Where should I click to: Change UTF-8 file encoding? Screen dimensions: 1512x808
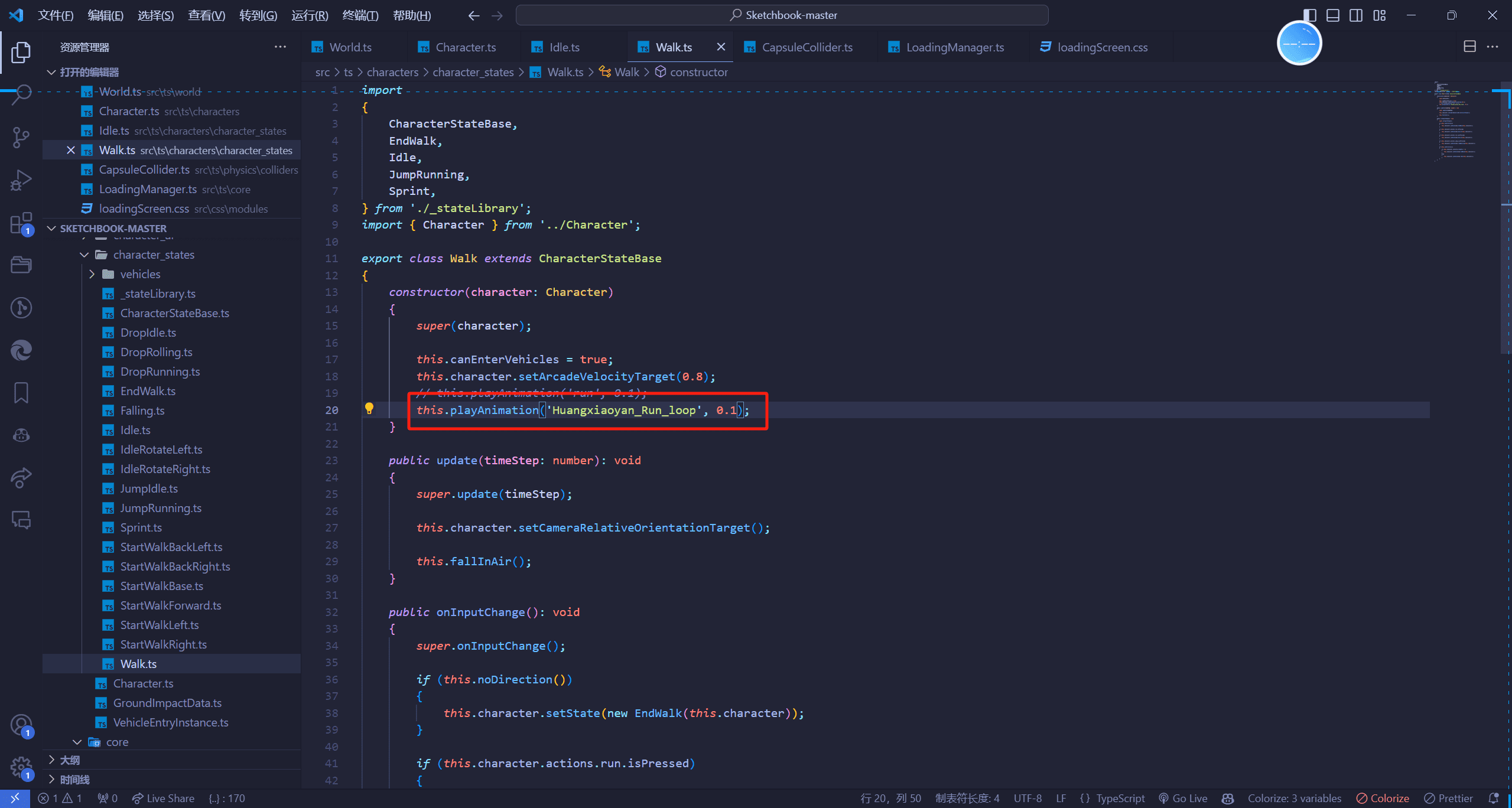tap(1027, 798)
